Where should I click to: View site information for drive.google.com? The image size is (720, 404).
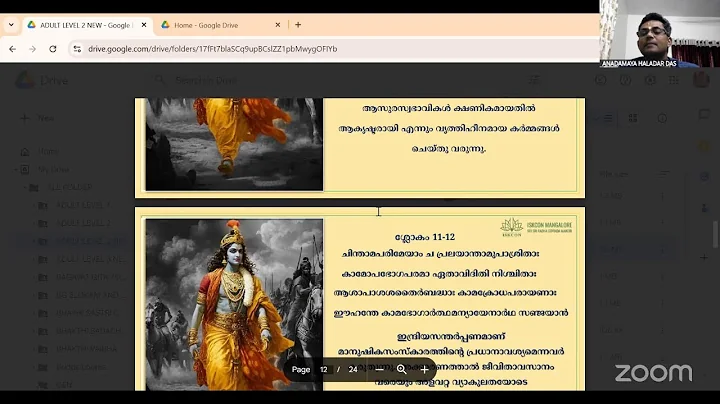[77, 49]
